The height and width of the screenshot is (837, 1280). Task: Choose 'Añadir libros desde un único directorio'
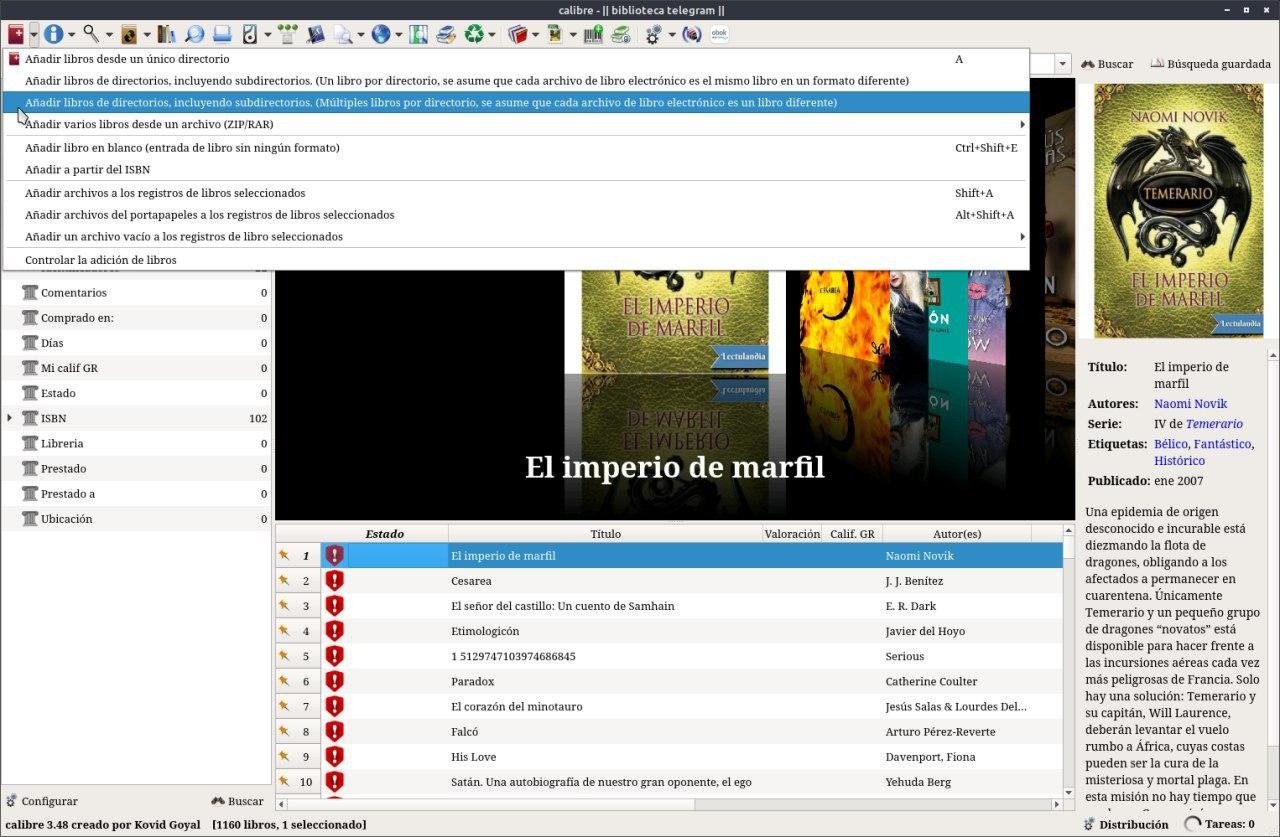click(x=516, y=59)
